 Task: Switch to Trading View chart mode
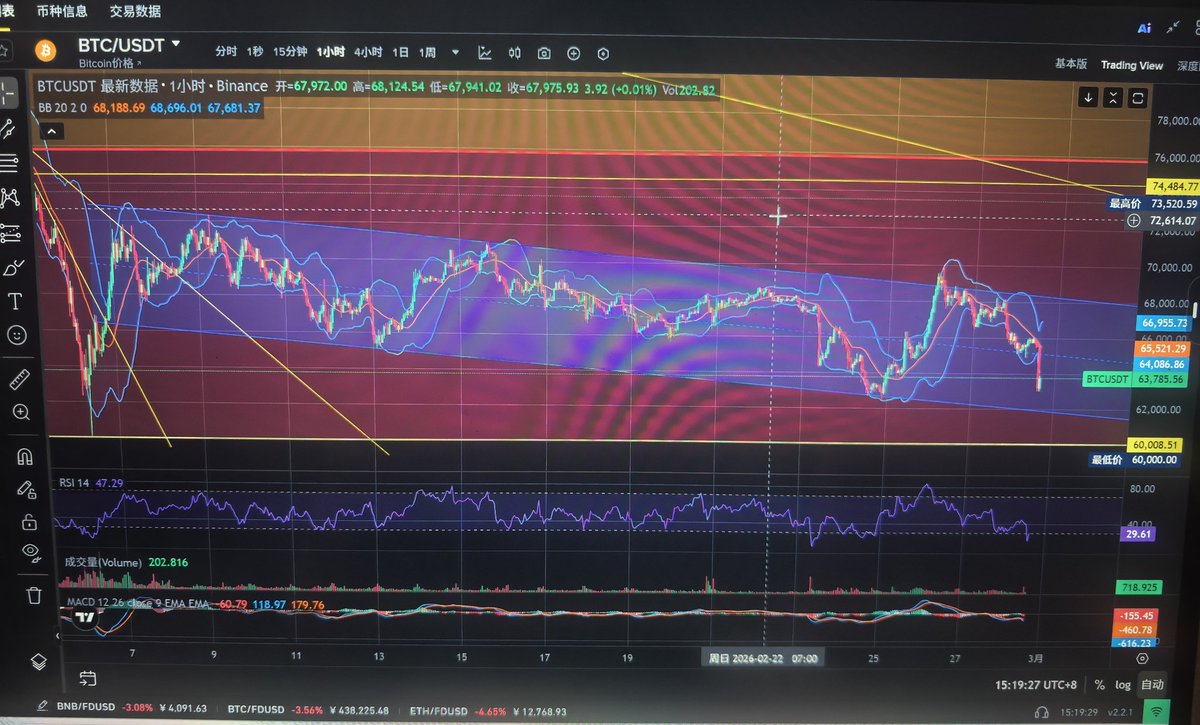click(1132, 65)
